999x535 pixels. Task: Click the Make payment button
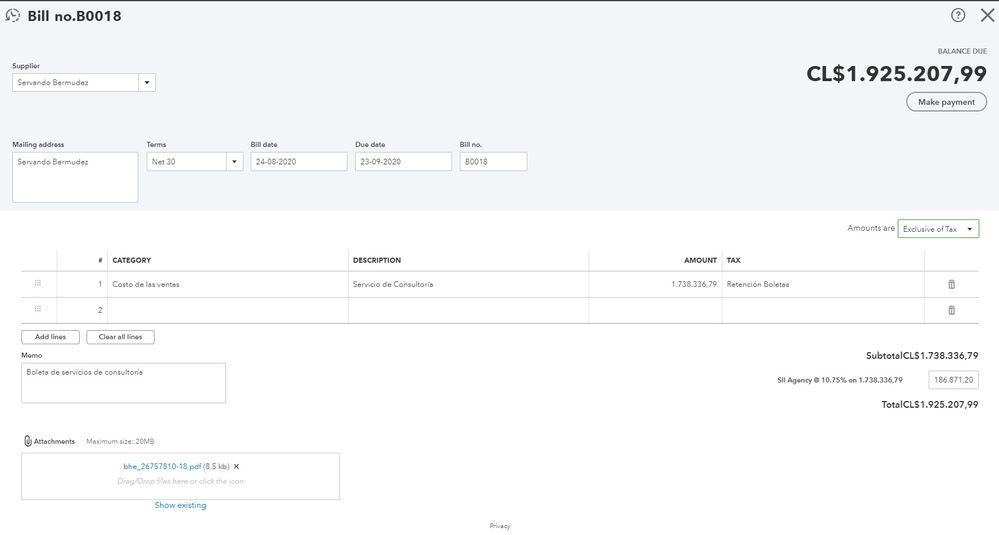946,102
